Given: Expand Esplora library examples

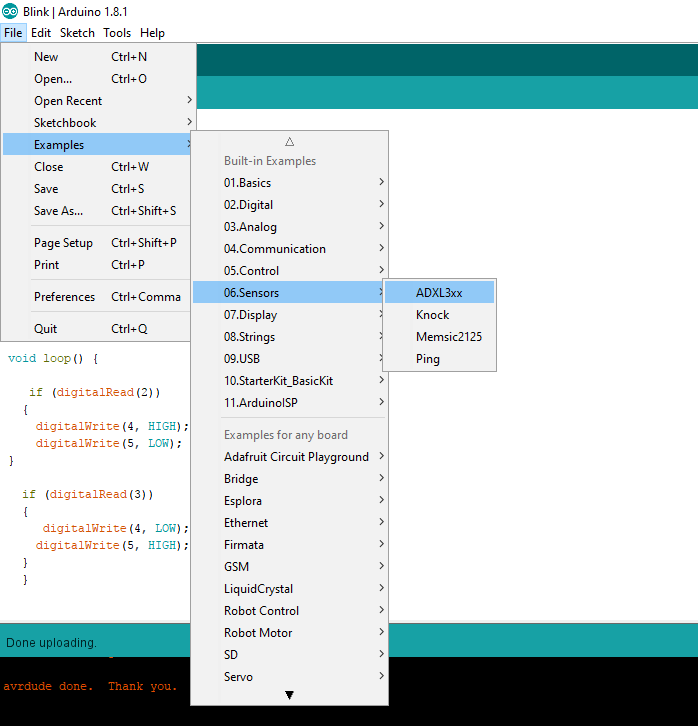Looking at the screenshot, I should pos(290,501).
